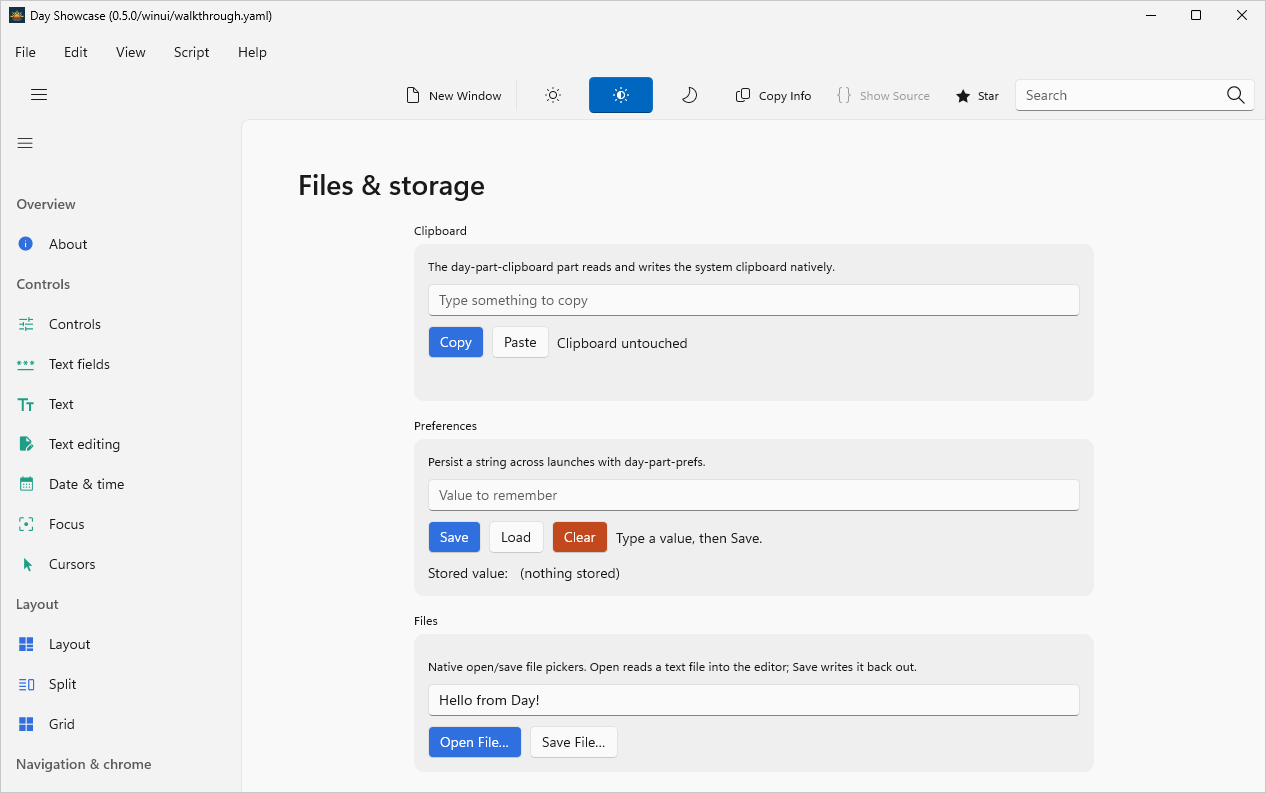
Task: Click the 'Navigation & chrome' section header
Action: pyautogui.click(x=84, y=764)
